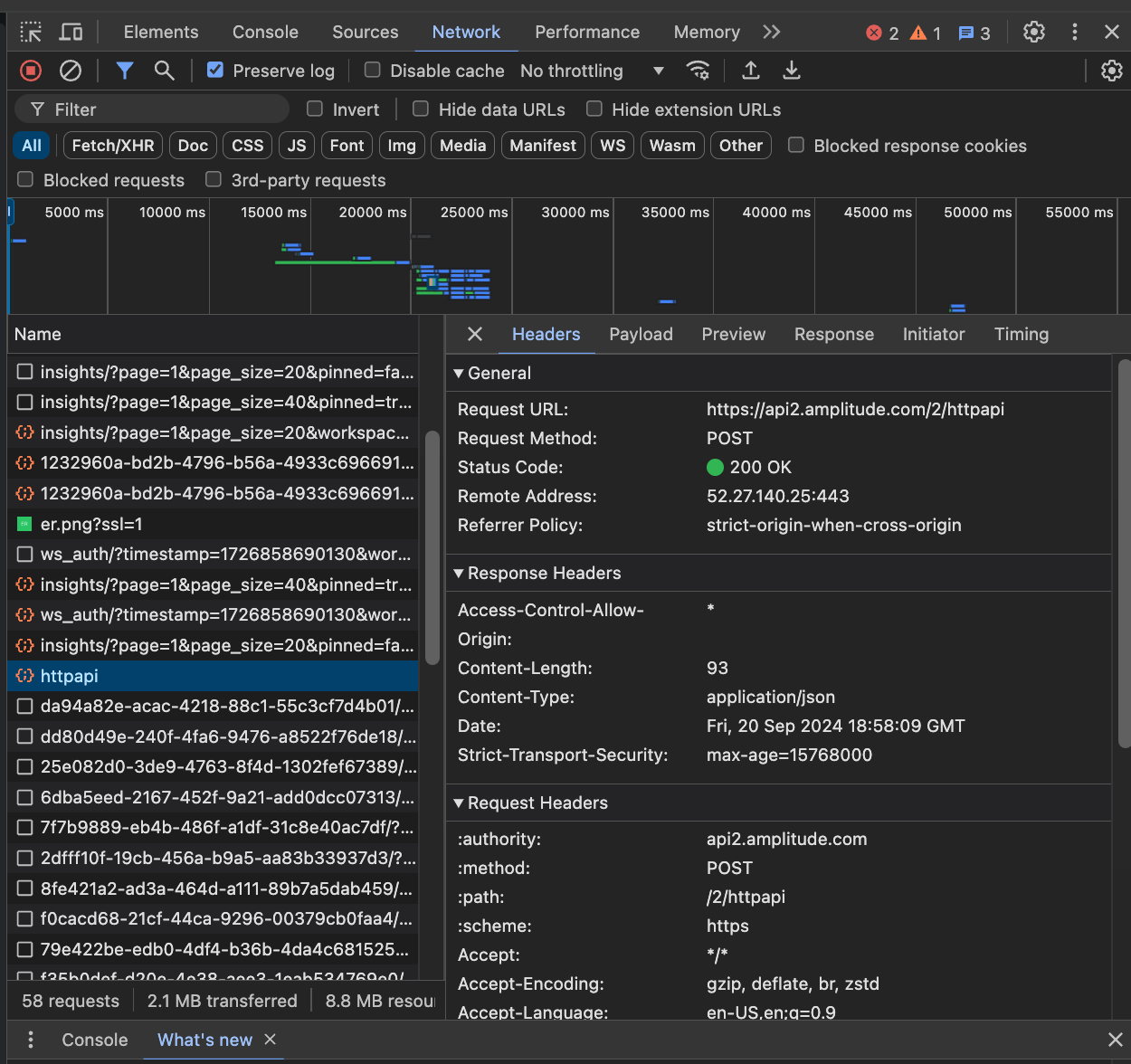This screenshot has height=1064, width=1131.
Task: Open network conditions Wi-Fi icon
Action: [x=698, y=71]
